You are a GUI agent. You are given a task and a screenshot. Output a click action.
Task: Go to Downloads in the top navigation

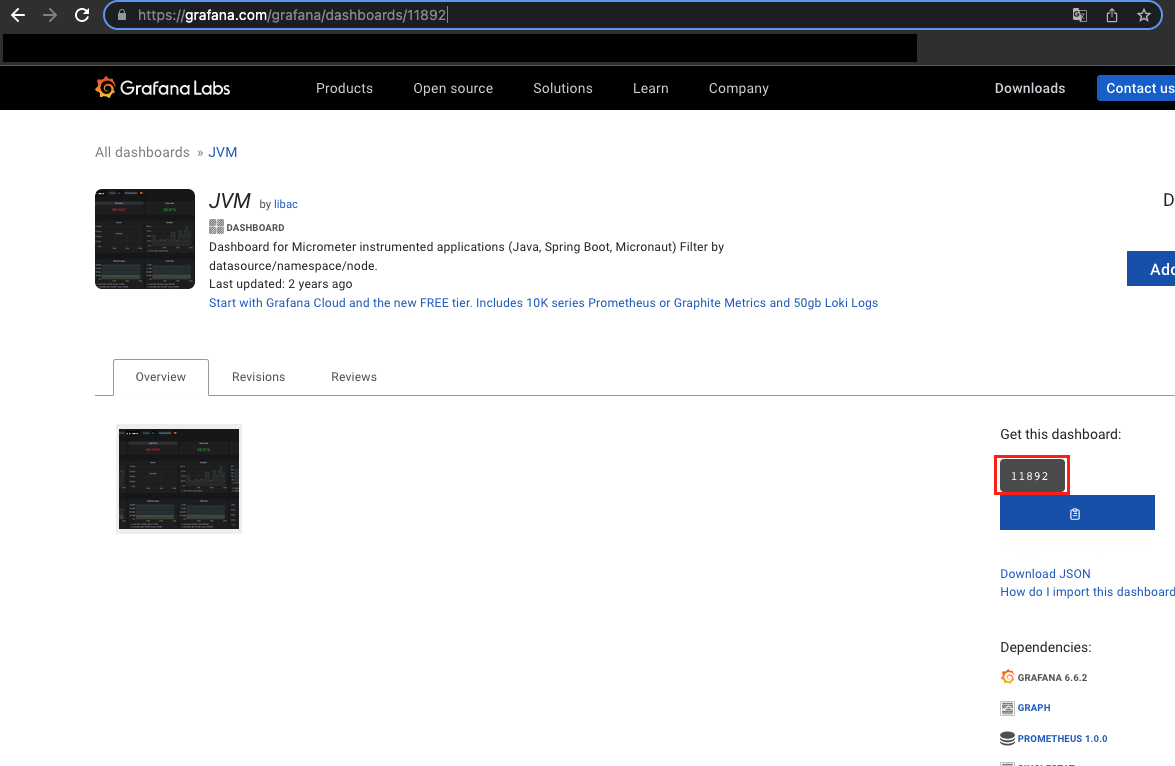[x=1030, y=88]
